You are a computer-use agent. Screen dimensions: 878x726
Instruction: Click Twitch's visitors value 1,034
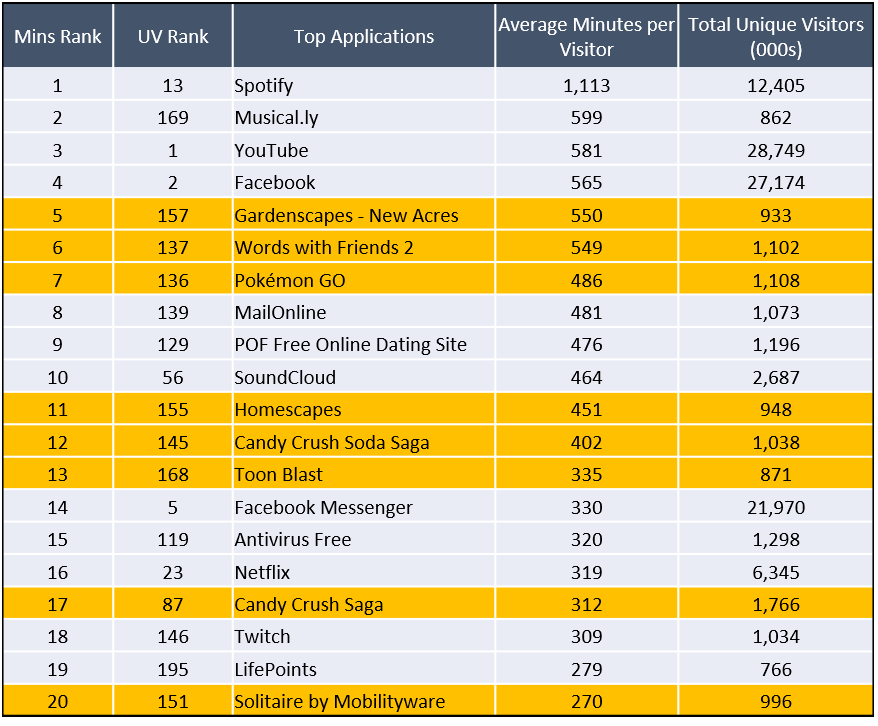tap(776, 636)
